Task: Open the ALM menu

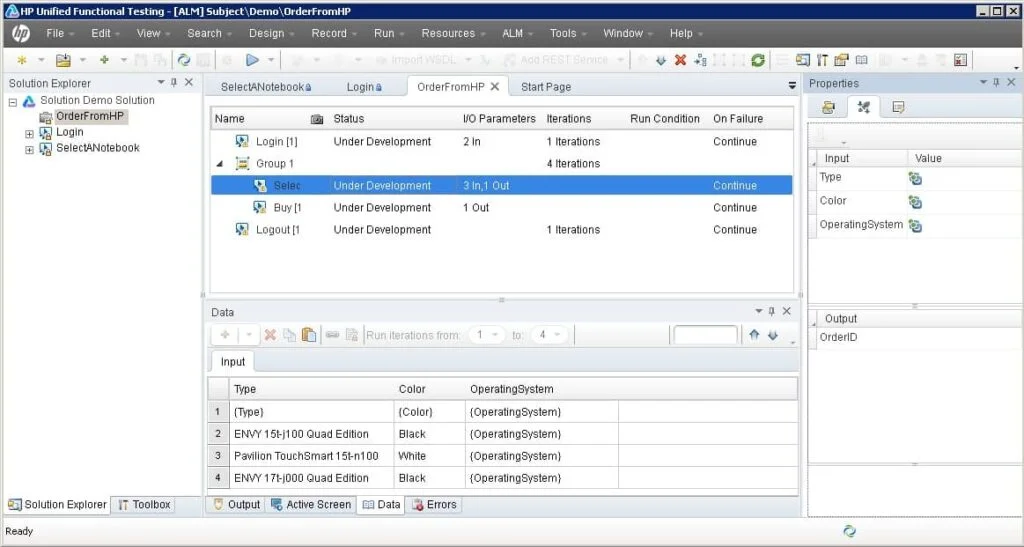Action: (517, 33)
